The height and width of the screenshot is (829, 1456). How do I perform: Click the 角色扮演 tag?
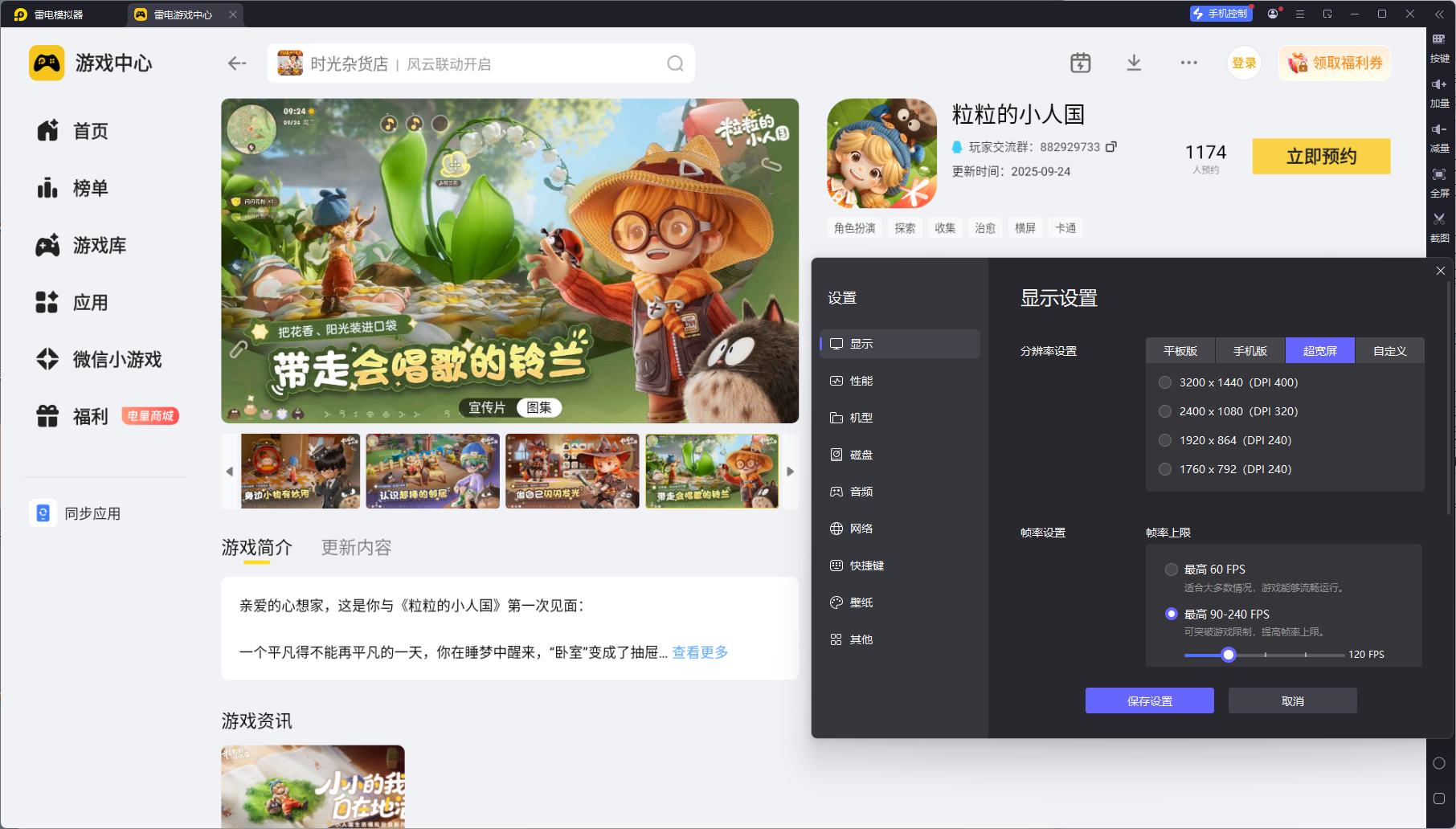pyautogui.click(x=854, y=228)
